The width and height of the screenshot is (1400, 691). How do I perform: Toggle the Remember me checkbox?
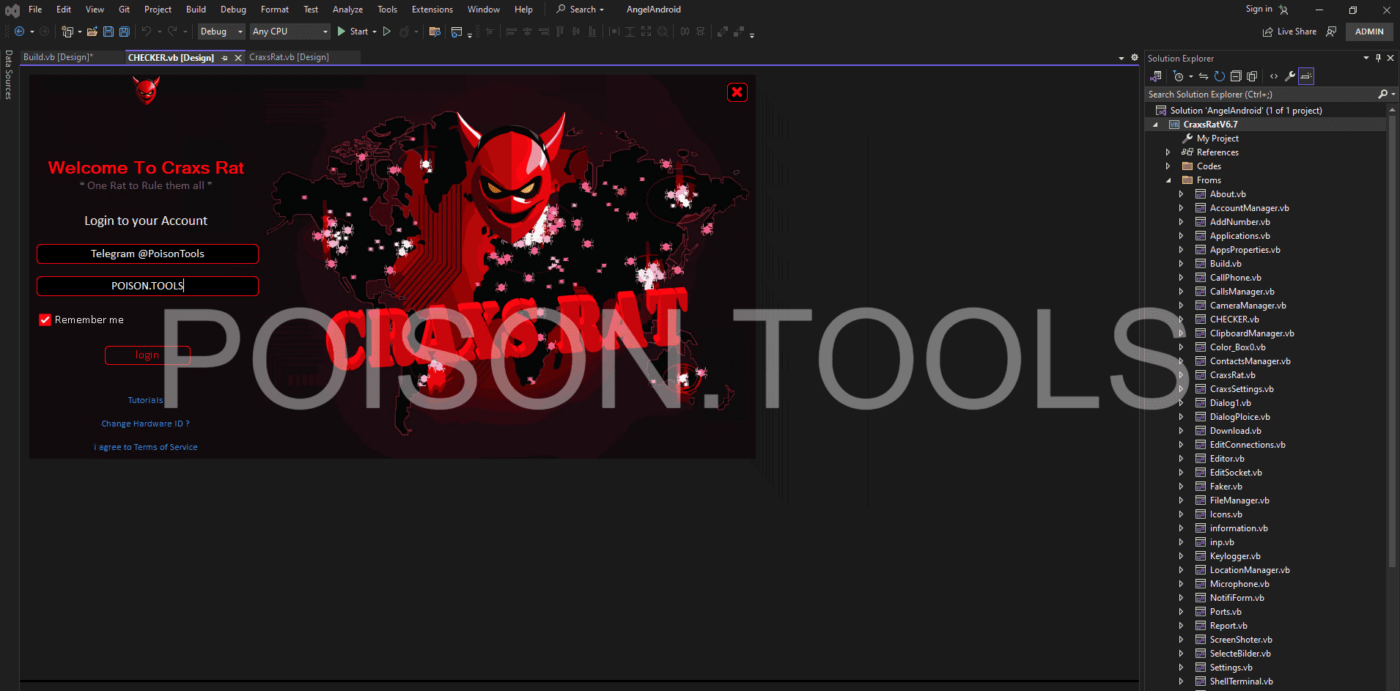45,320
